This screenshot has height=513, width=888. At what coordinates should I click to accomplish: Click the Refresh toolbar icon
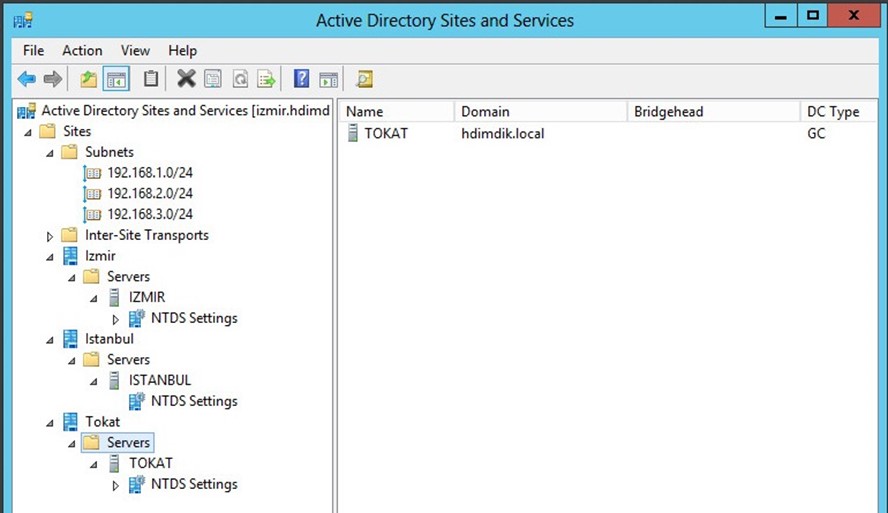240,79
